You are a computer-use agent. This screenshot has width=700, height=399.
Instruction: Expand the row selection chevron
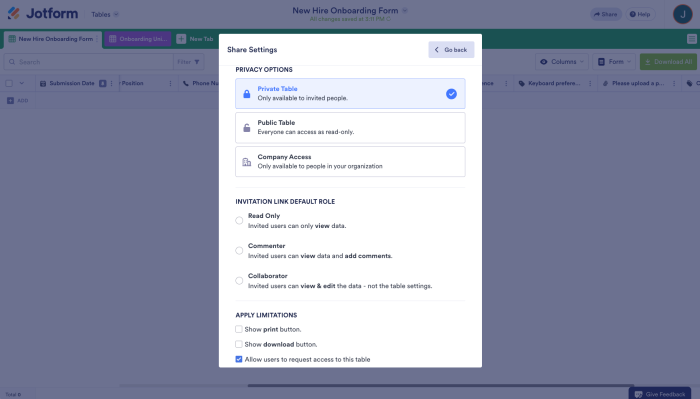click(21, 83)
